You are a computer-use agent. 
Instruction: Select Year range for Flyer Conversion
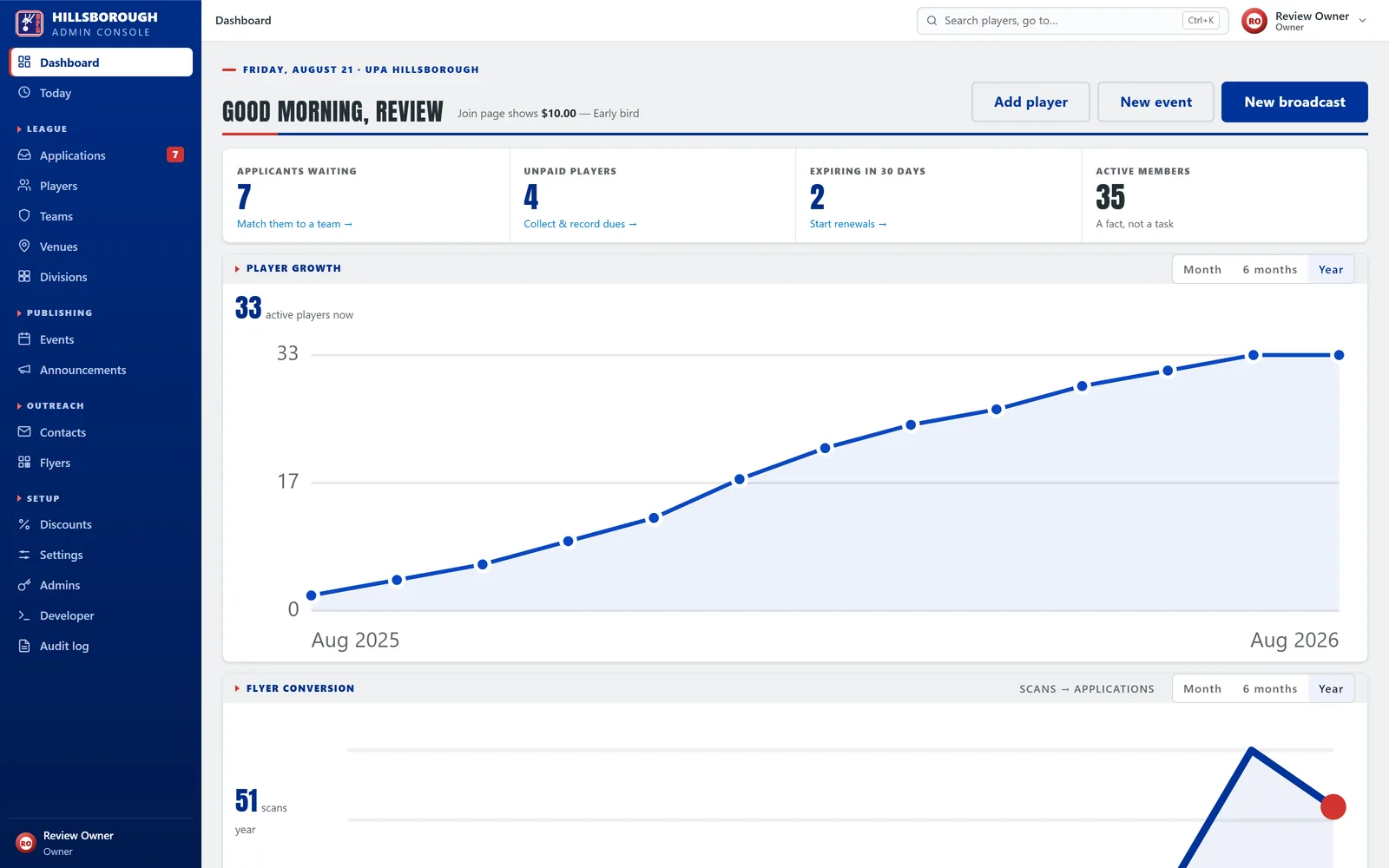[1331, 689]
